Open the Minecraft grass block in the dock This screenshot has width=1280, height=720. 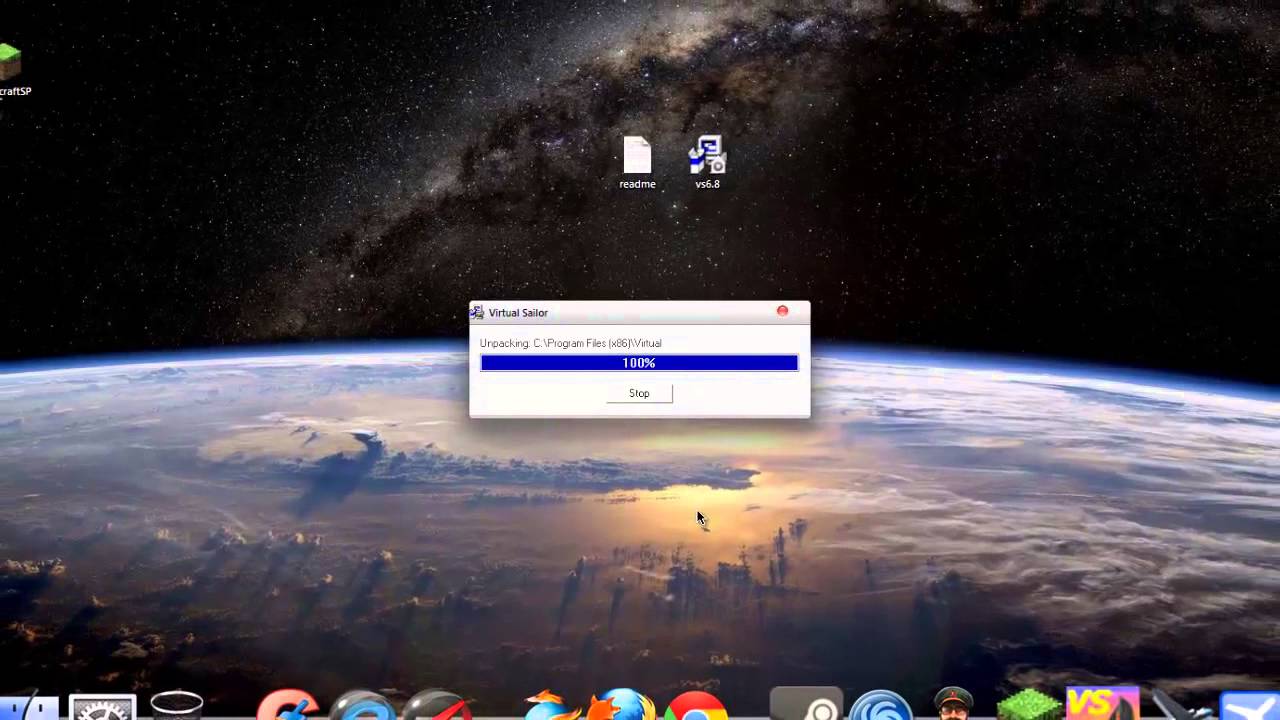(x=1028, y=705)
